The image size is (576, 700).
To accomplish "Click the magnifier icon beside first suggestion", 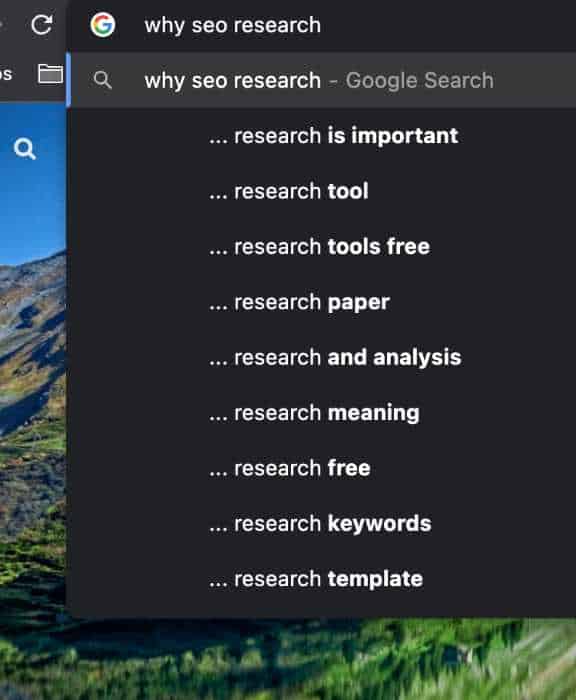I will coord(103,80).
